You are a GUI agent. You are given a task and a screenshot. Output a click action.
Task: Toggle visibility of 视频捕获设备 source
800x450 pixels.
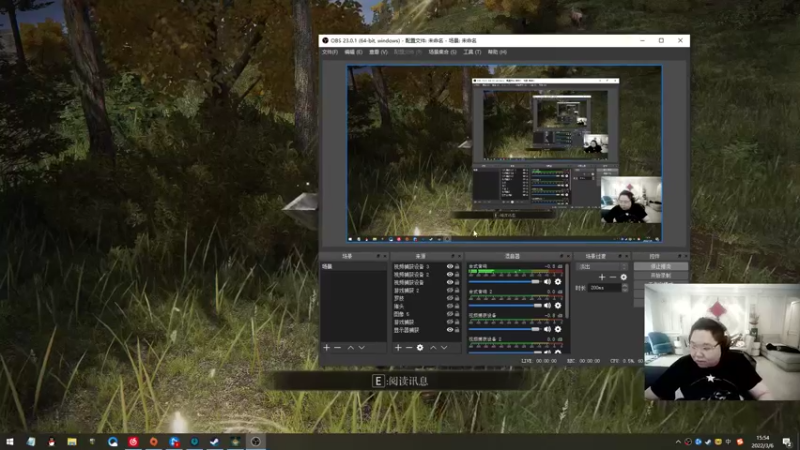449,282
